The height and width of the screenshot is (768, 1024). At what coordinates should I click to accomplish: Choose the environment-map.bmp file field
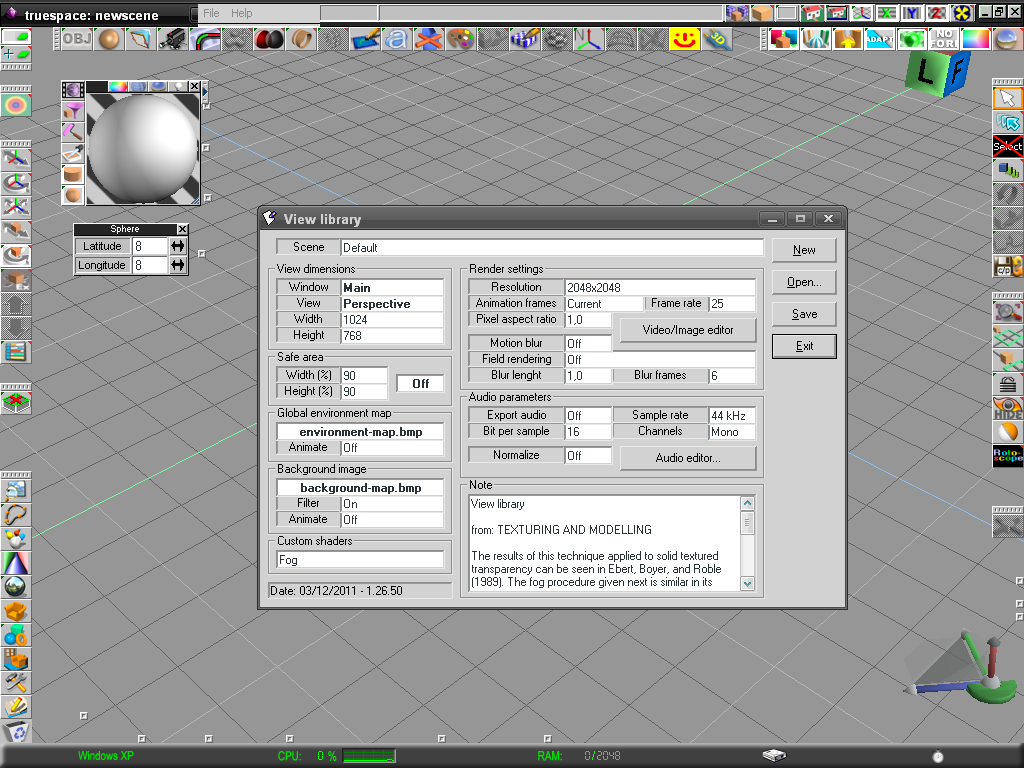click(x=360, y=432)
